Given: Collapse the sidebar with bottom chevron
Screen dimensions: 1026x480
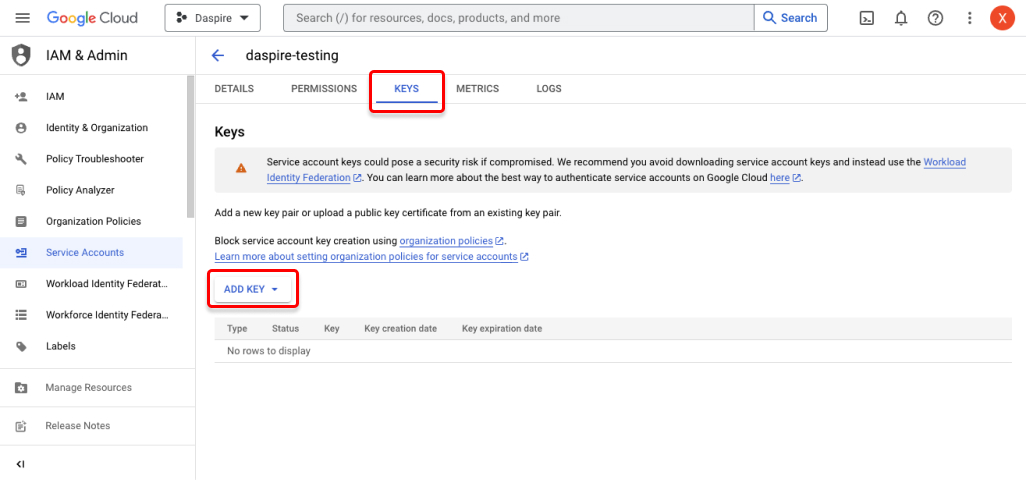Looking at the screenshot, I should coord(20,465).
